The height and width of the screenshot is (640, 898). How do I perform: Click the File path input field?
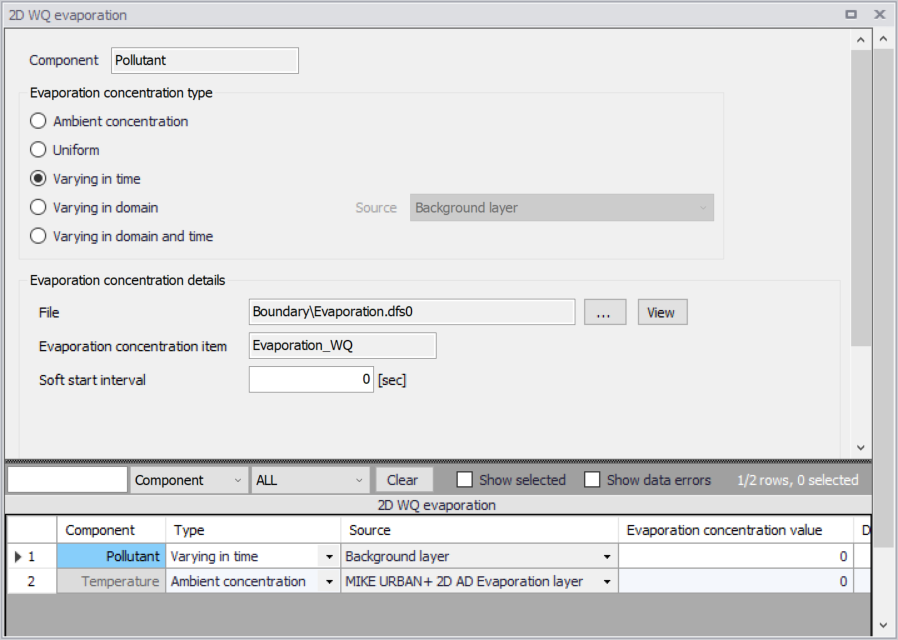[412, 312]
